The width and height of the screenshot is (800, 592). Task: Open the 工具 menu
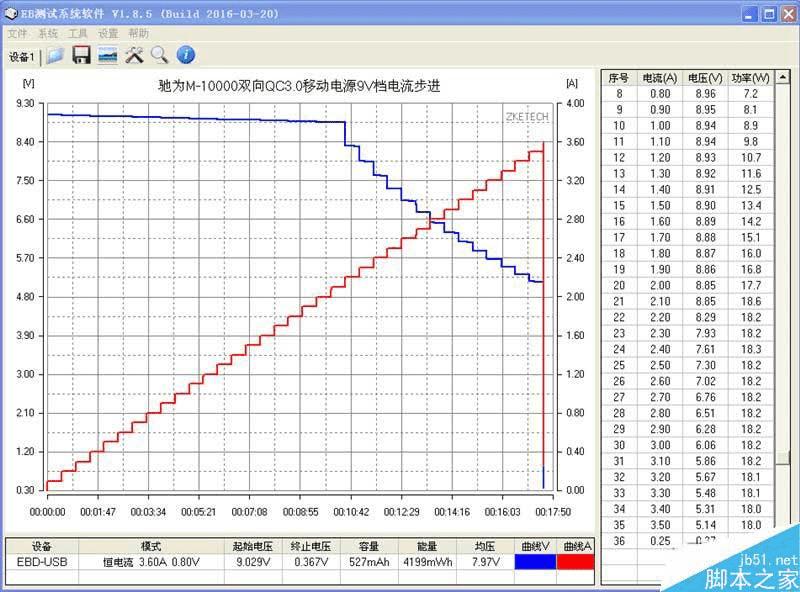click(78, 34)
